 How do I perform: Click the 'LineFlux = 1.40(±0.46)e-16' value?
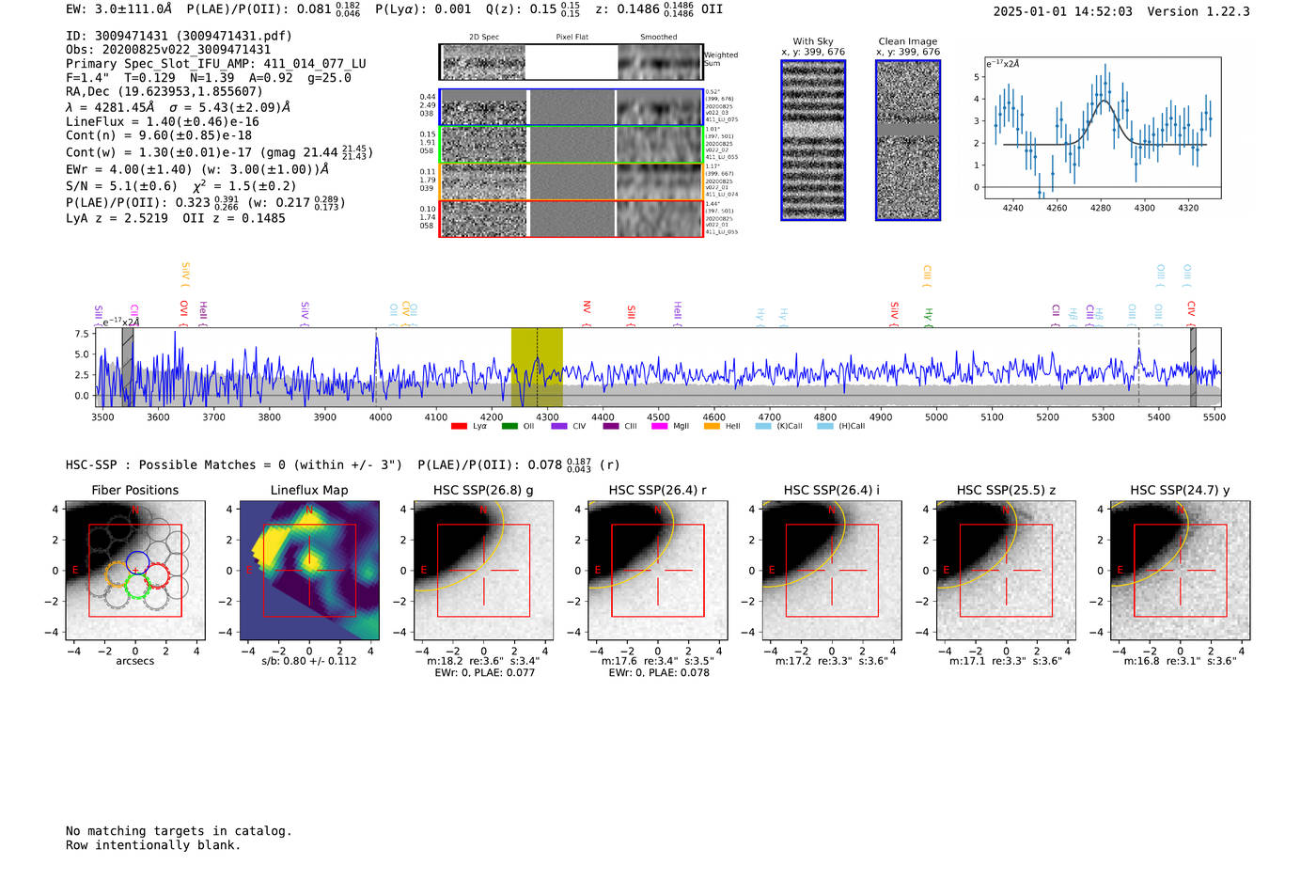(163, 121)
